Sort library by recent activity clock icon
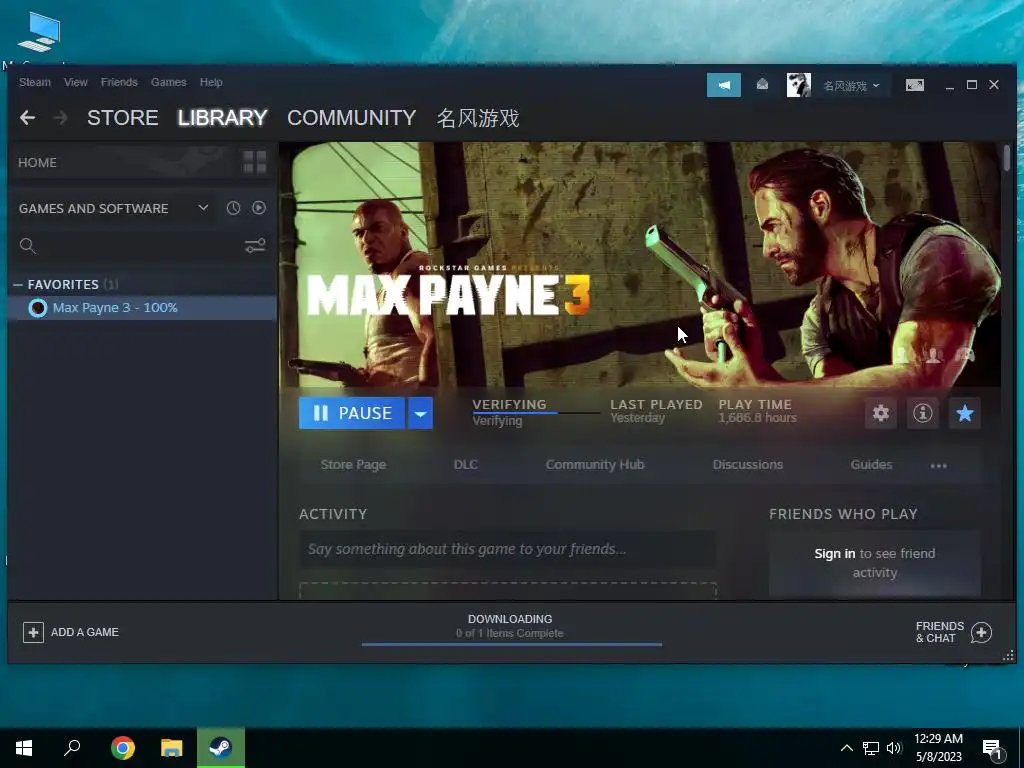The width and height of the screenshot is (1024, 768). [233, 208]
